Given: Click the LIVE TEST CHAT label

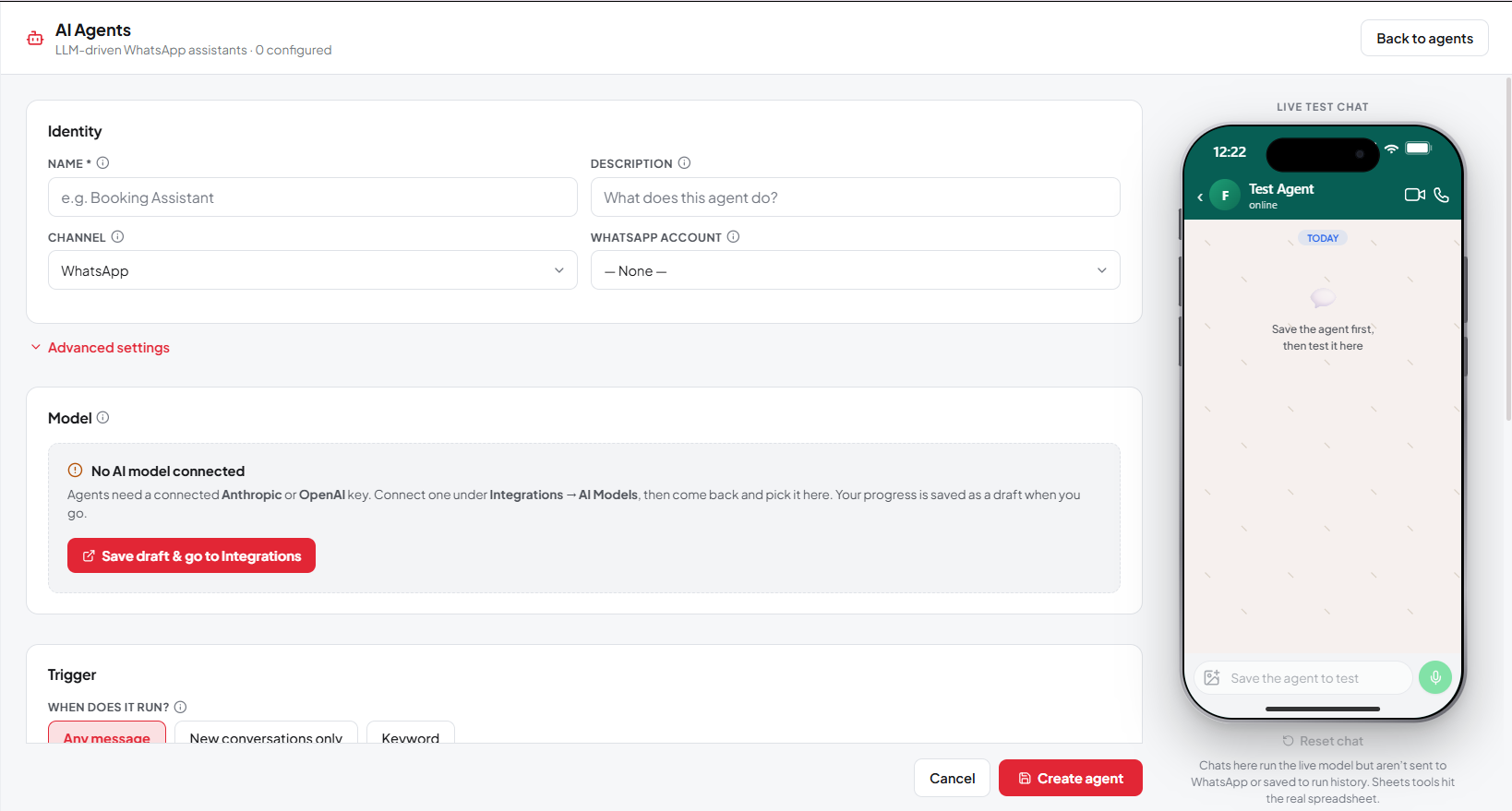Looking at the screenshot, I should tap(1323, 107).
